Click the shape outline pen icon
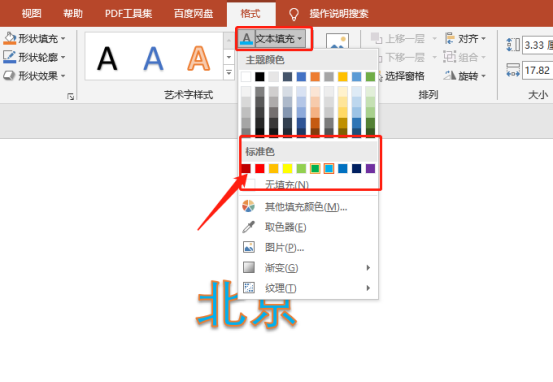The image size is (553, 382). (x=10, y=57)
